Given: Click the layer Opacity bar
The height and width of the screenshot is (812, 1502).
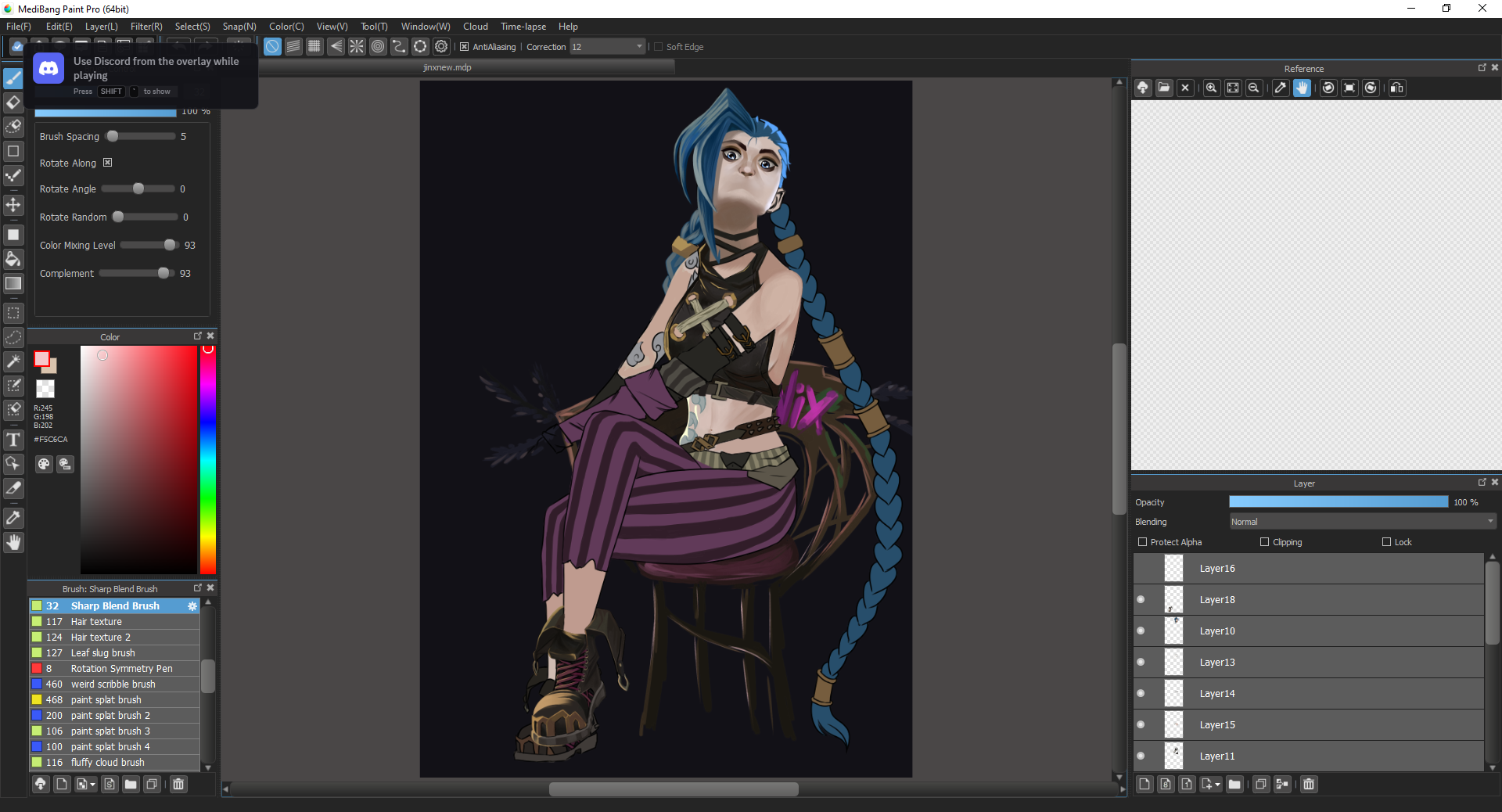Looking at the screenshot, I should [1339, 502].
